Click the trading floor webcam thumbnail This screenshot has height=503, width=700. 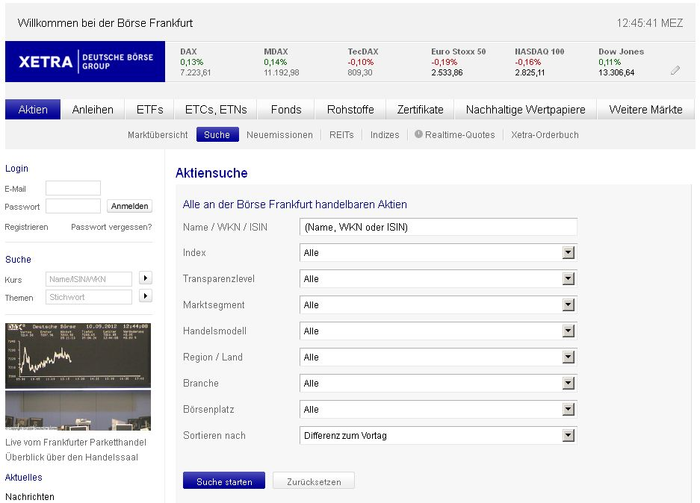pos(78,410)
